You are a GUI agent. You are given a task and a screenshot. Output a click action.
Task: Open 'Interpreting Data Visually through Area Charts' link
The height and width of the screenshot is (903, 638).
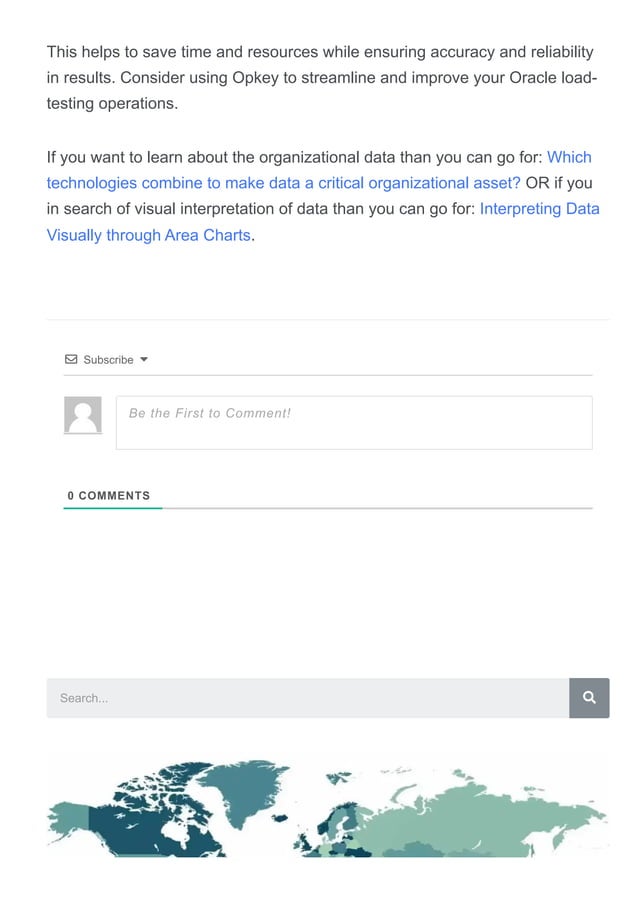pyautogui.click(x=148, y=236)
